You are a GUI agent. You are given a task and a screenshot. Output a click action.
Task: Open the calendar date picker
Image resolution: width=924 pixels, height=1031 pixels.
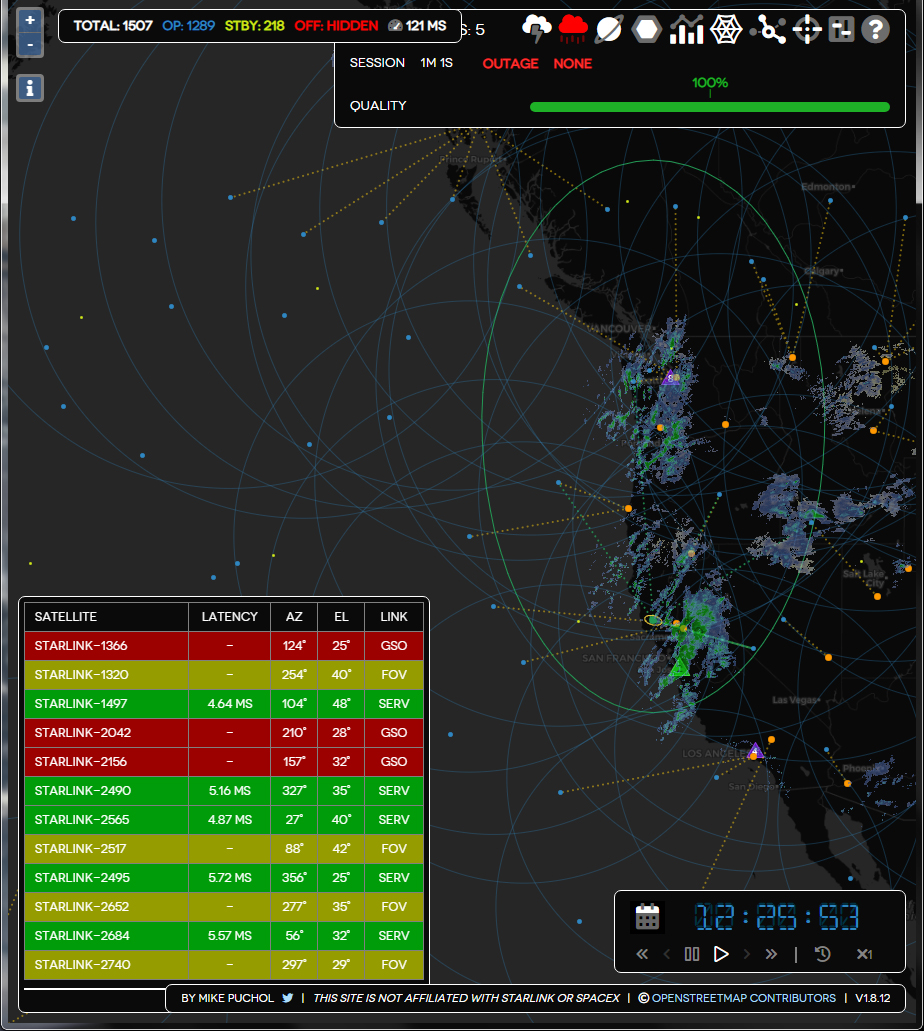click(x=648, y=916)
